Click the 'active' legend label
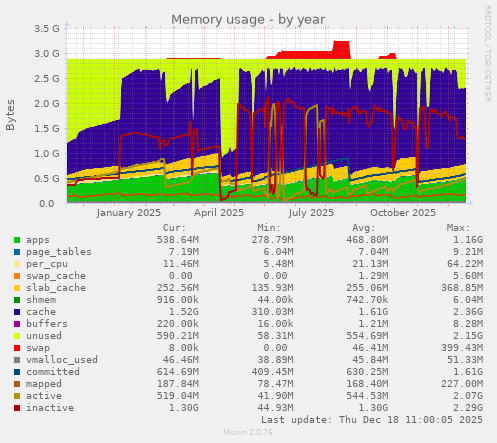The width and height of the screenshot is (497, 443). (x=44, y=396)
